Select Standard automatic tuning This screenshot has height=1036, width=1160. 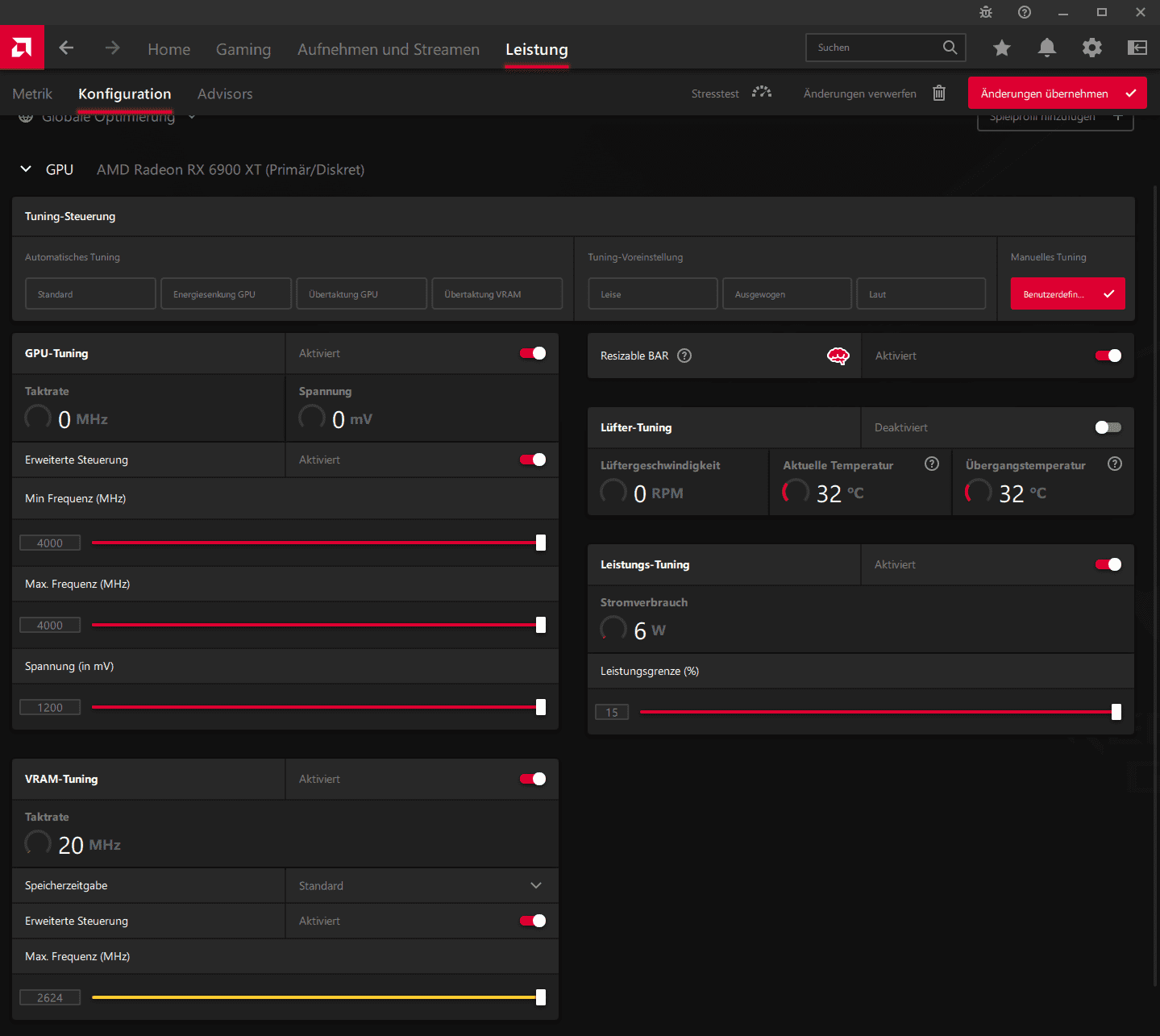pos(90,293)
